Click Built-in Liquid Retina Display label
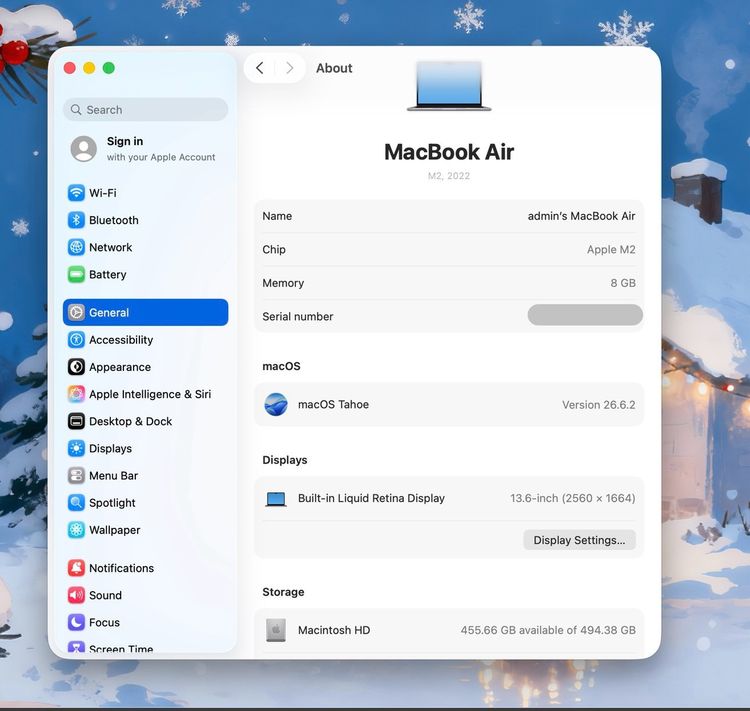 (371, 499)
